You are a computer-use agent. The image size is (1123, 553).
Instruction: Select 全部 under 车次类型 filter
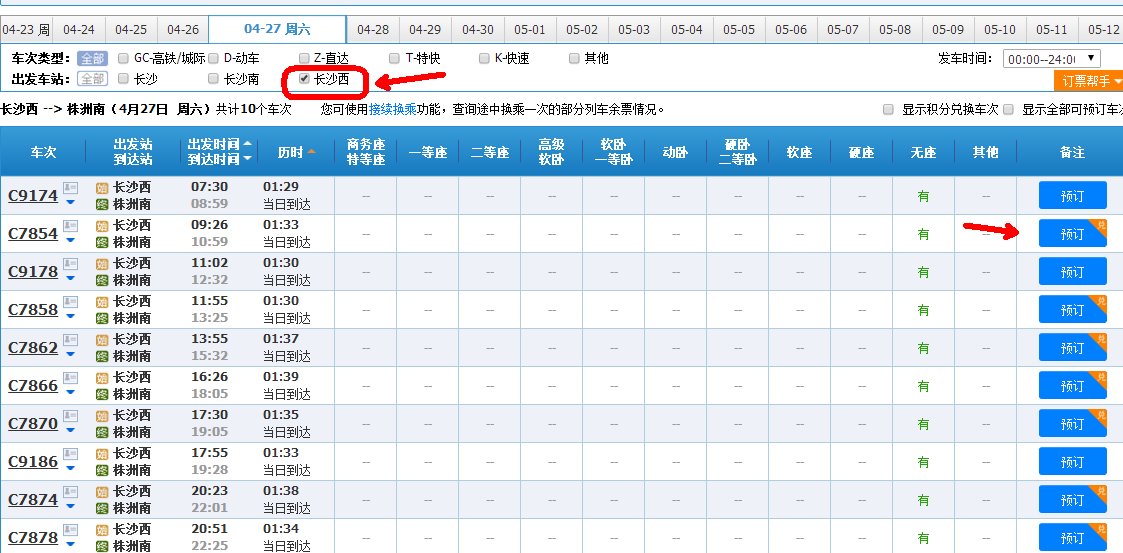click(x=92, y=58)
